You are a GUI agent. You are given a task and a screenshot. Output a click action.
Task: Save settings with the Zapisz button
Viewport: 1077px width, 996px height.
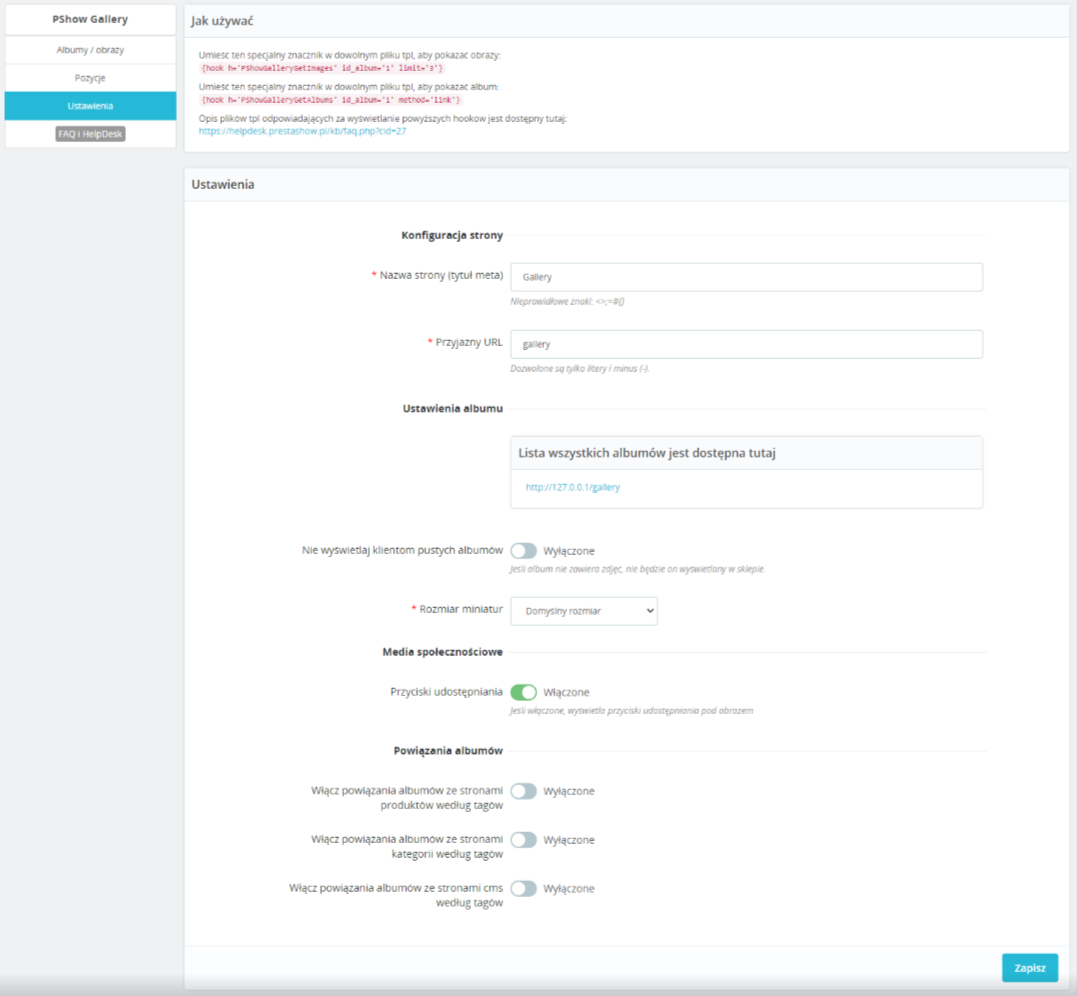coord(1030,968)
